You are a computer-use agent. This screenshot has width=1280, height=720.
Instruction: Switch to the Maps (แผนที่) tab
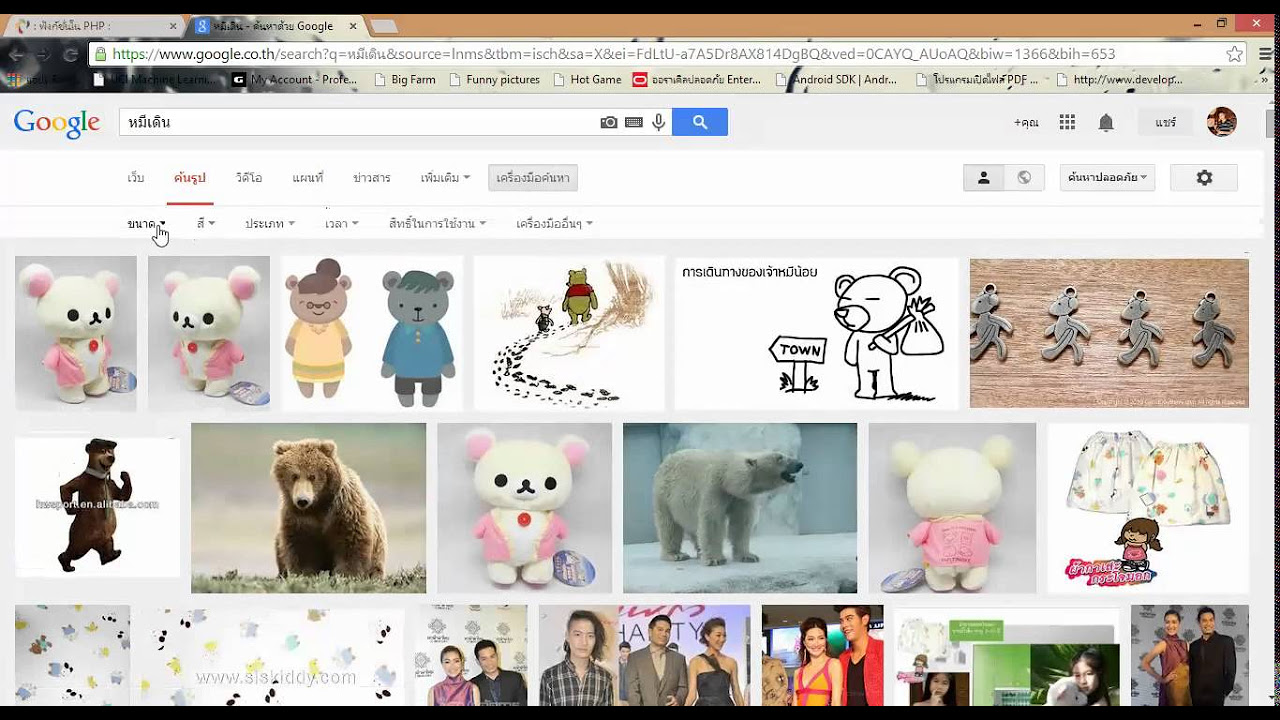coord(308,178)
